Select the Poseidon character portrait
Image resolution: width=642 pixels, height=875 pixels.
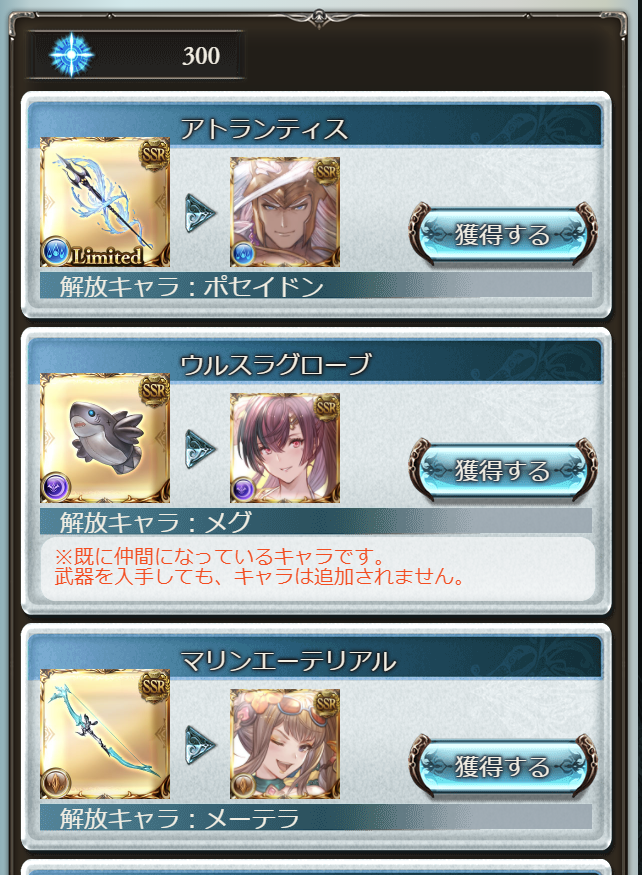285,212
